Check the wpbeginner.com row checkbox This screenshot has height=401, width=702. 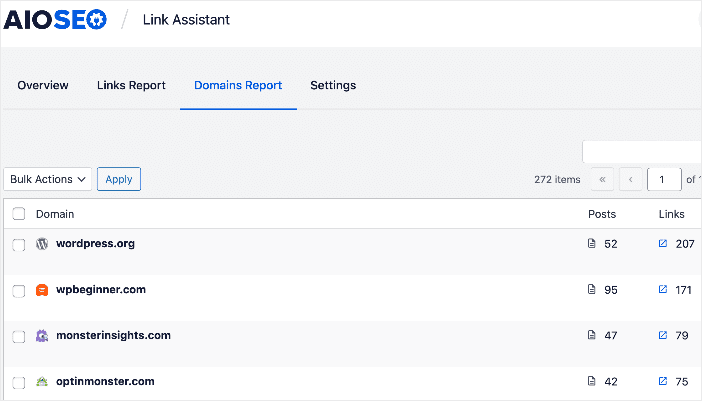(19, 291)
